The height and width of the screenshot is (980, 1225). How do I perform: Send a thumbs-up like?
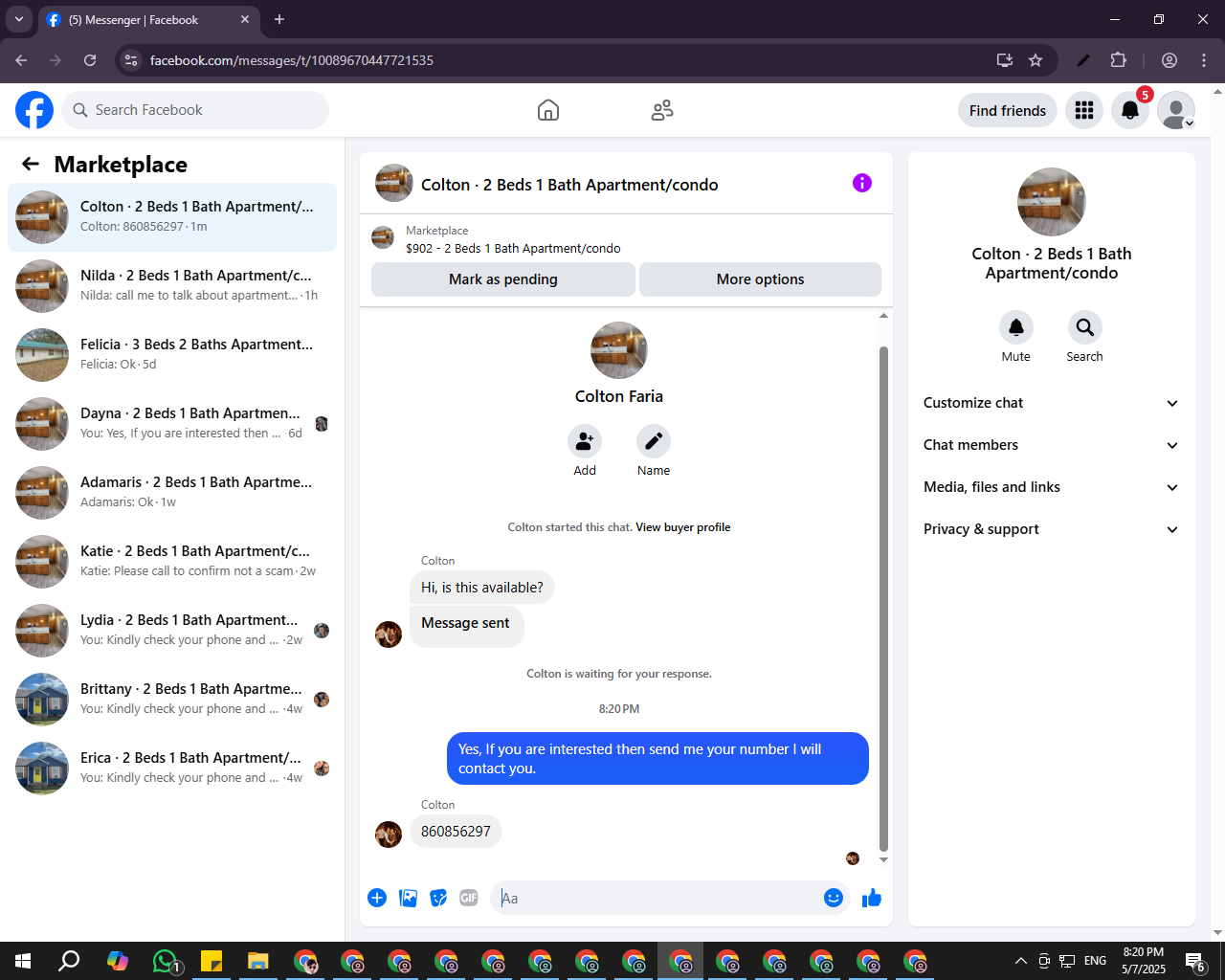pyautogui.click(x=872, y=898)
